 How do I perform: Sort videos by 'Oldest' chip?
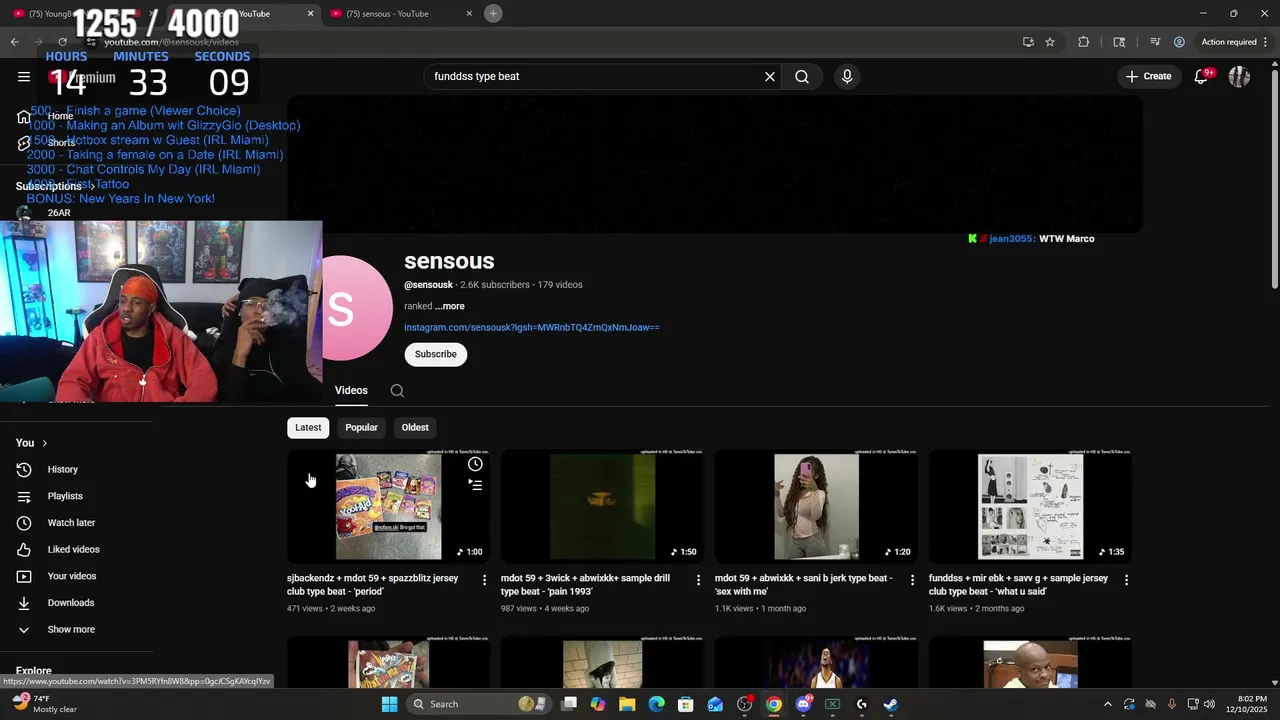(x=415, y=427)
